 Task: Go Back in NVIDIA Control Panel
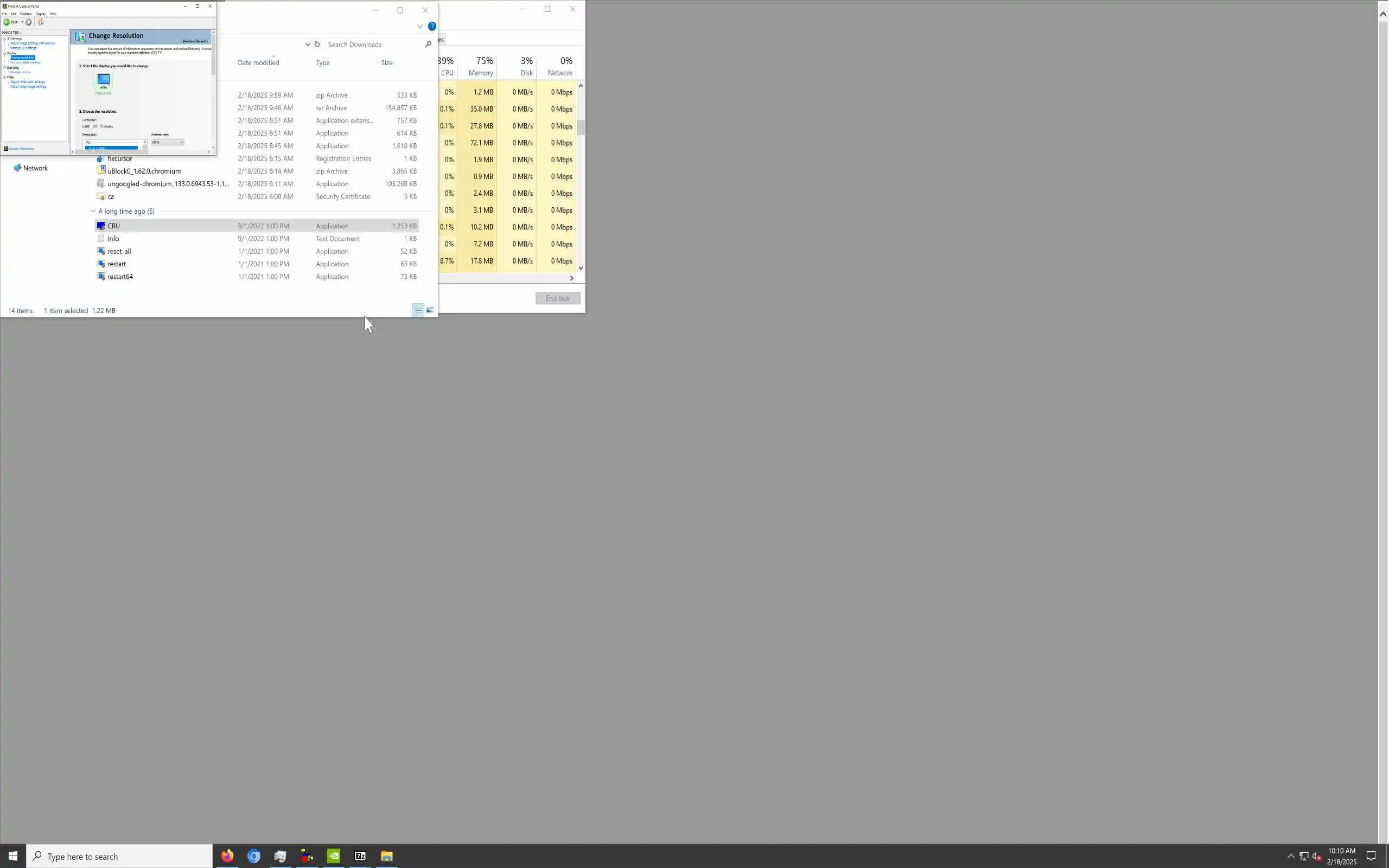pos(10,22)
